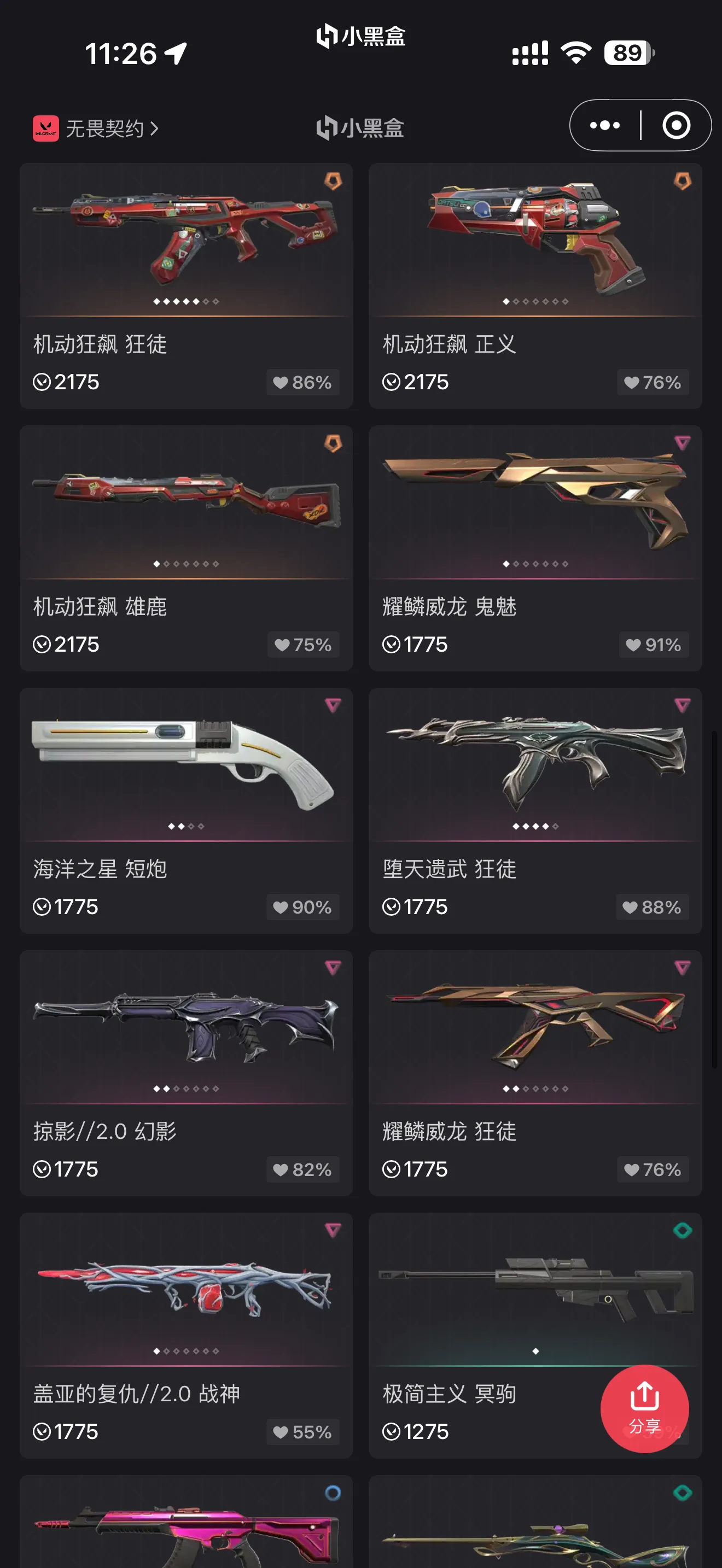Tap the 小黑盒 logo in header
This screenshot has height=1568, width=722.
[360, 128]
